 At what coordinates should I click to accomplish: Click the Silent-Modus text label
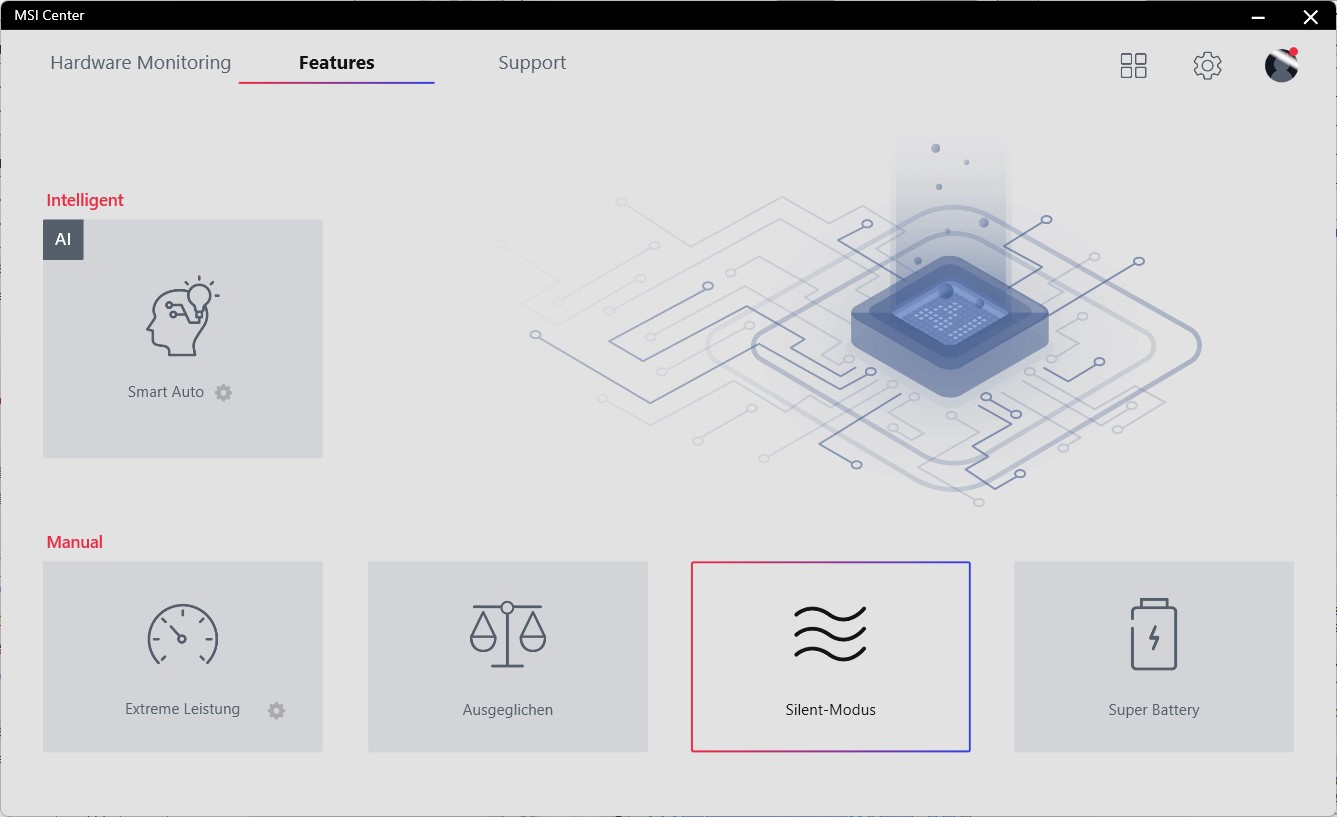click(x=830, y=710)
